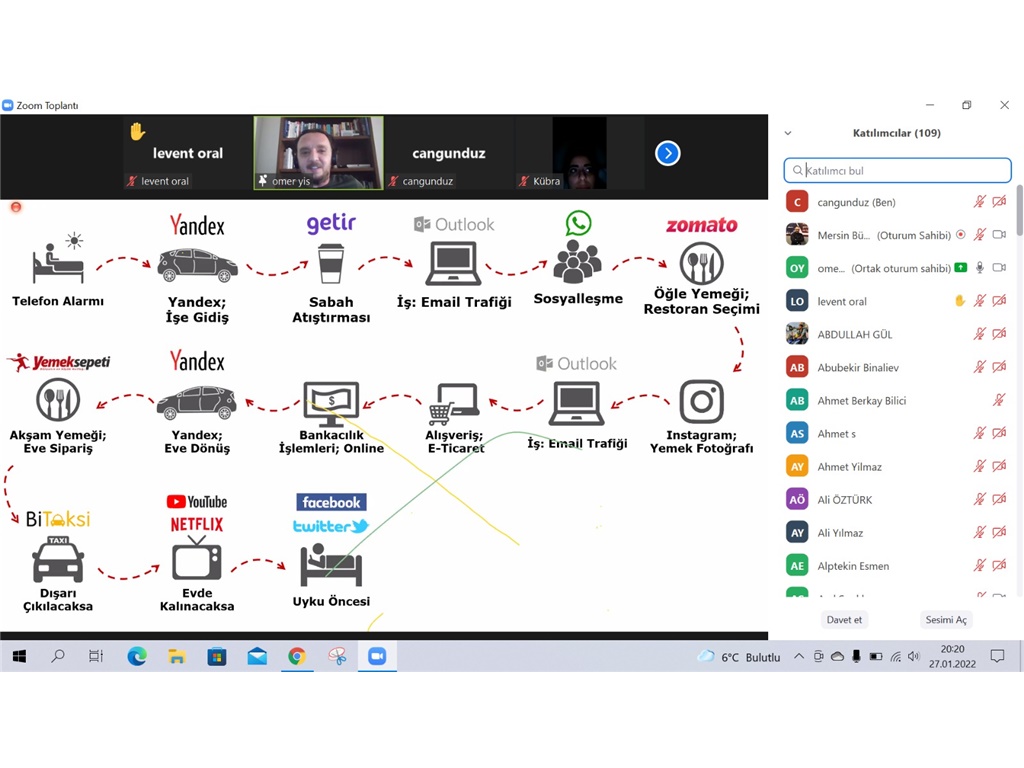Viewport: 1024px width, 768px height.
Task: Click the muted mic icon in Ali ÖZTÜRK row
Action: coord(980,499)
